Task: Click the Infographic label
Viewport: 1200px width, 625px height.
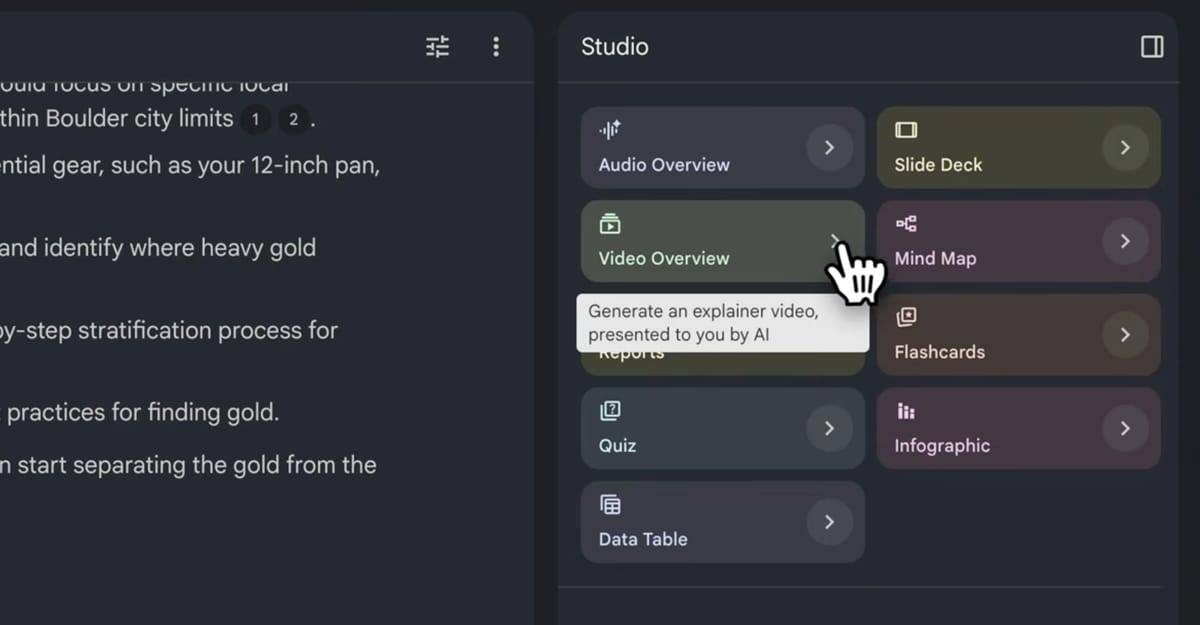Action: [x=942, y=446]
